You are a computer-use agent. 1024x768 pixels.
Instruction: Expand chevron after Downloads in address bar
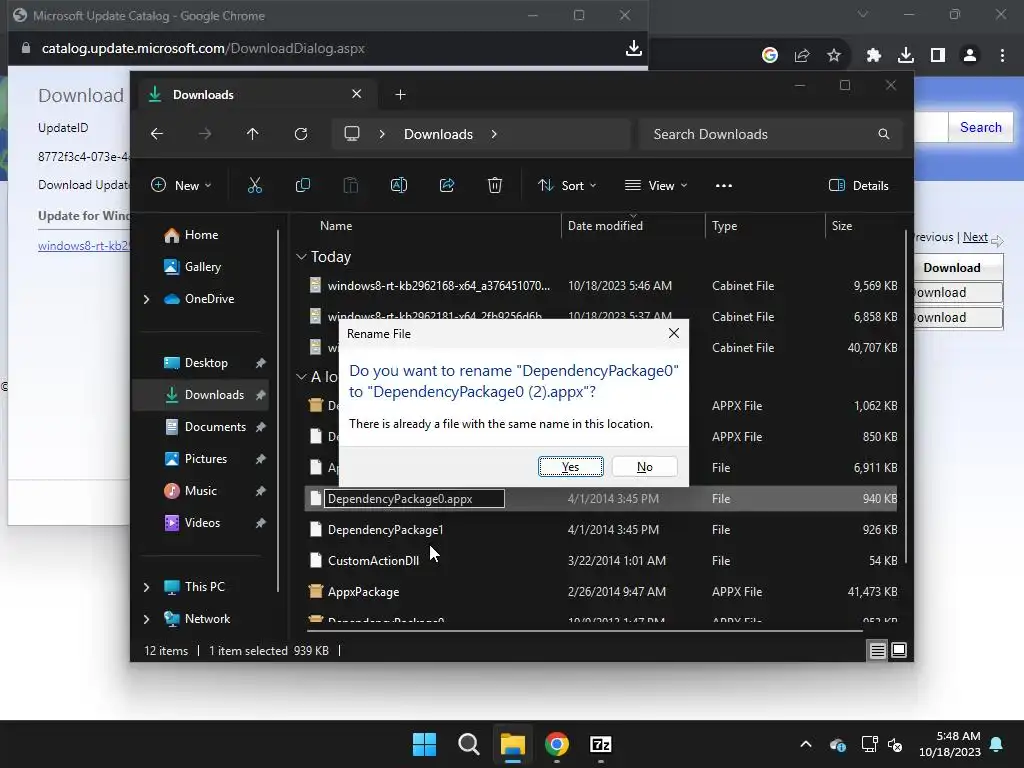tap(494, 134)
